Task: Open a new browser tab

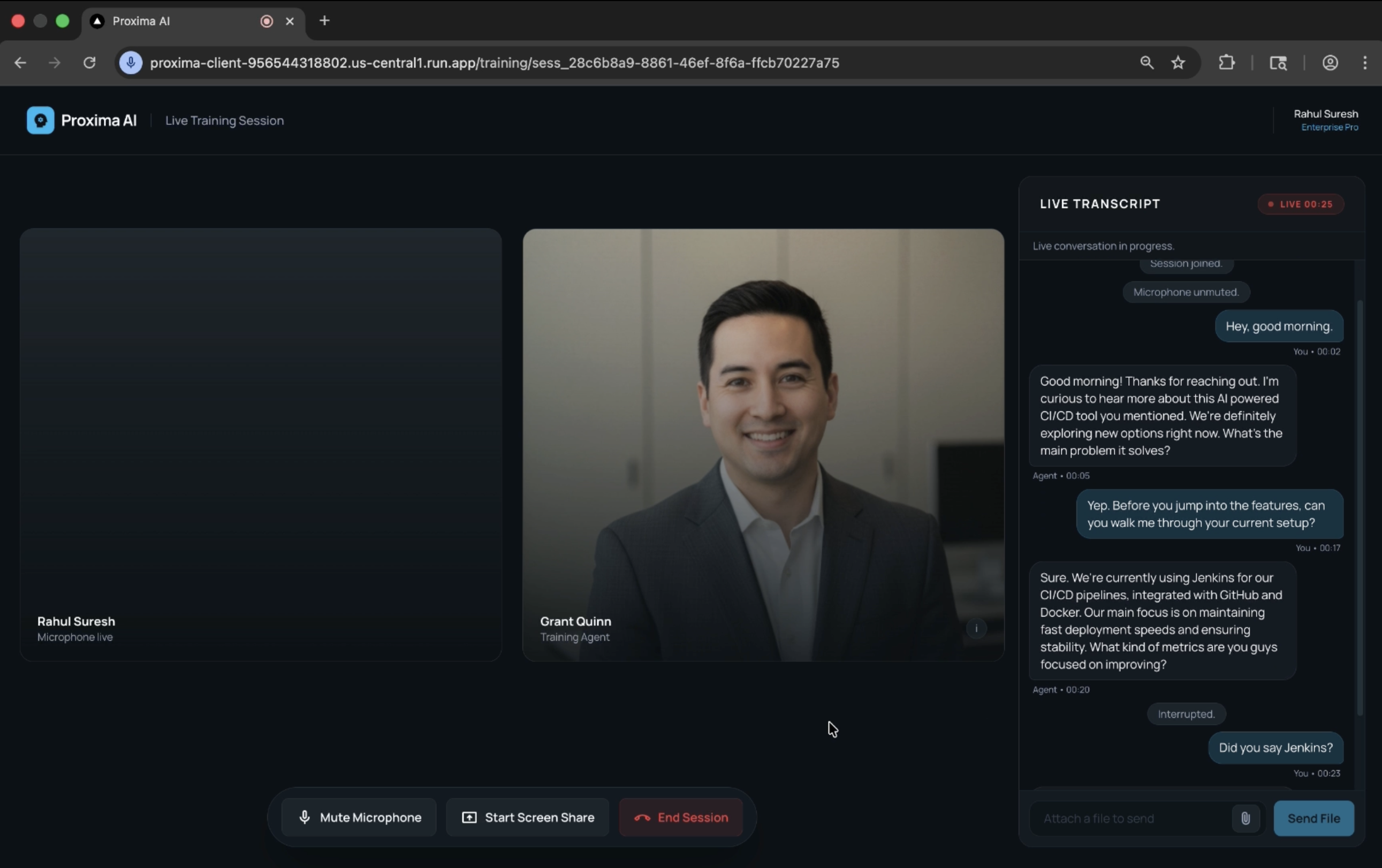Action: [x=324, y=21]
